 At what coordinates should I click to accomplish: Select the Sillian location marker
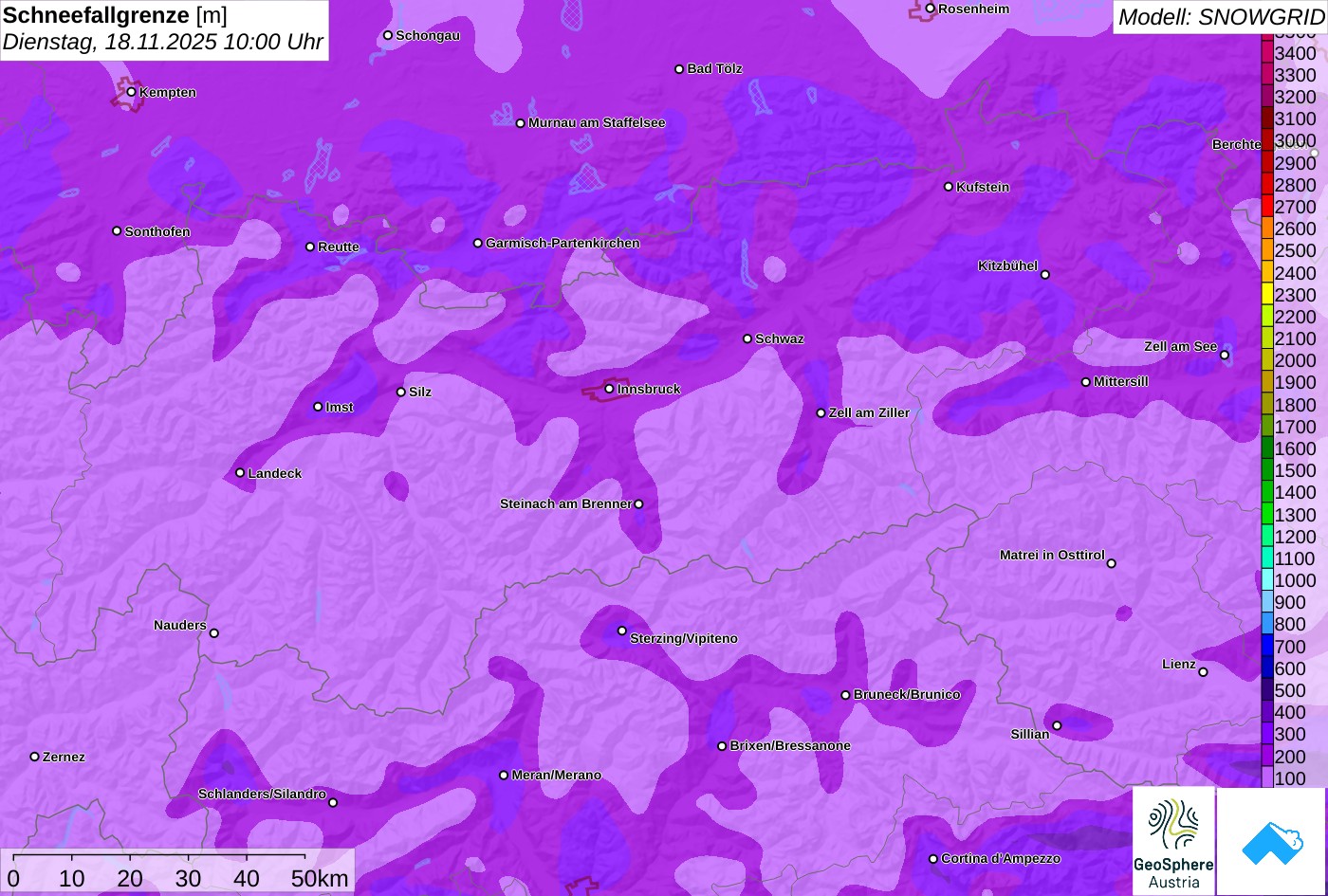coord(1057,725)
